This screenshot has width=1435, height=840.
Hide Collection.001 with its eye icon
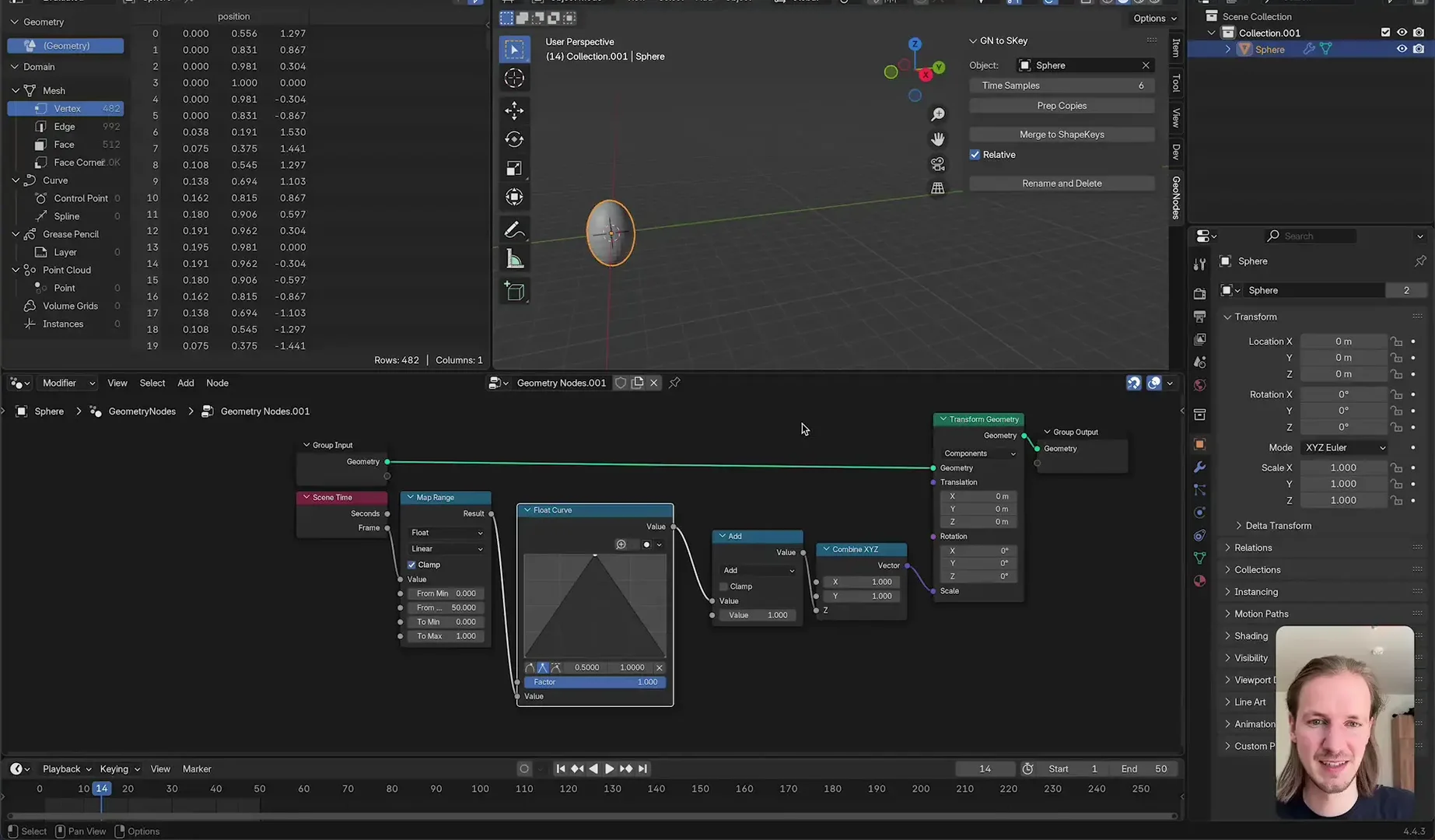tap(1402, 33)
